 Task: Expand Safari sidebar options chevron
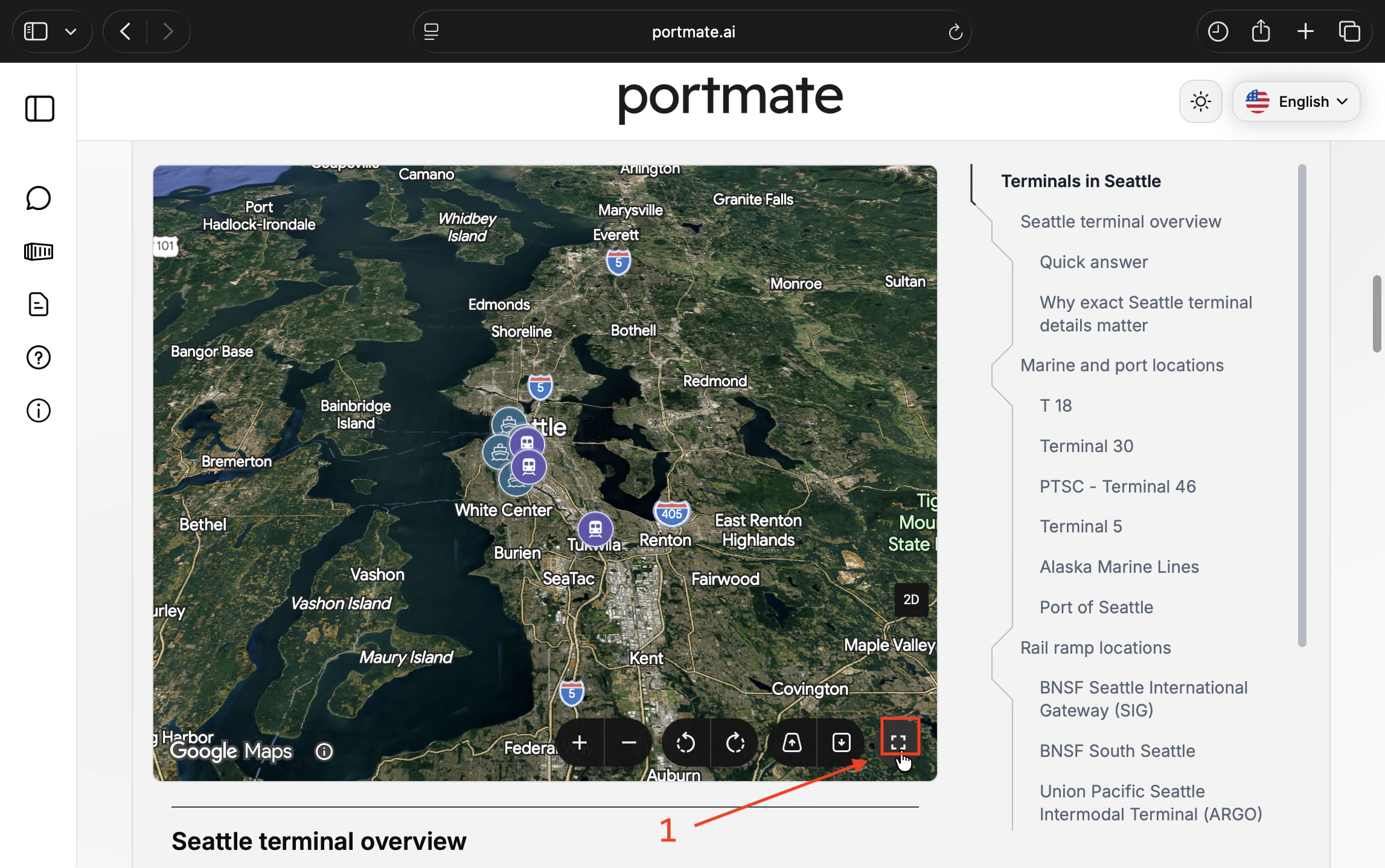click(71, 32)
